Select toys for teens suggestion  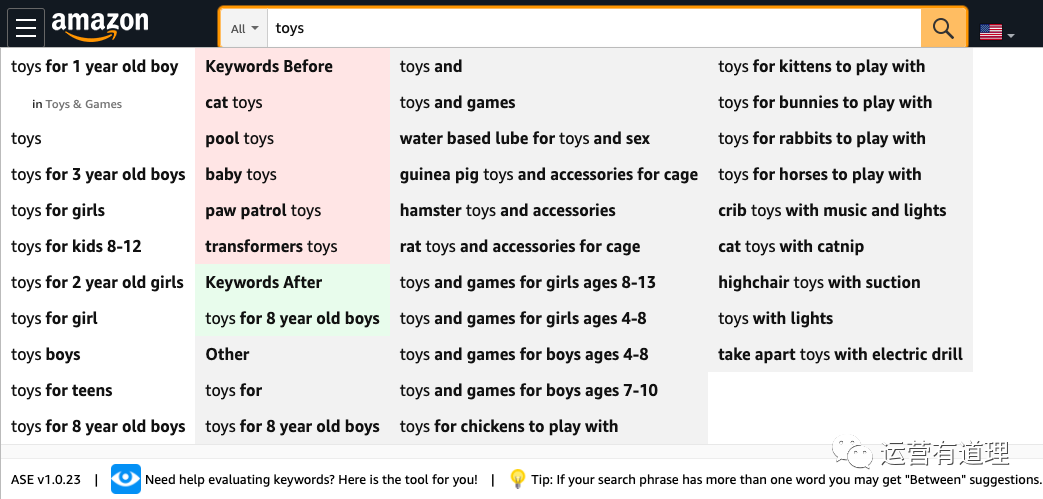[x=62, y=390]
